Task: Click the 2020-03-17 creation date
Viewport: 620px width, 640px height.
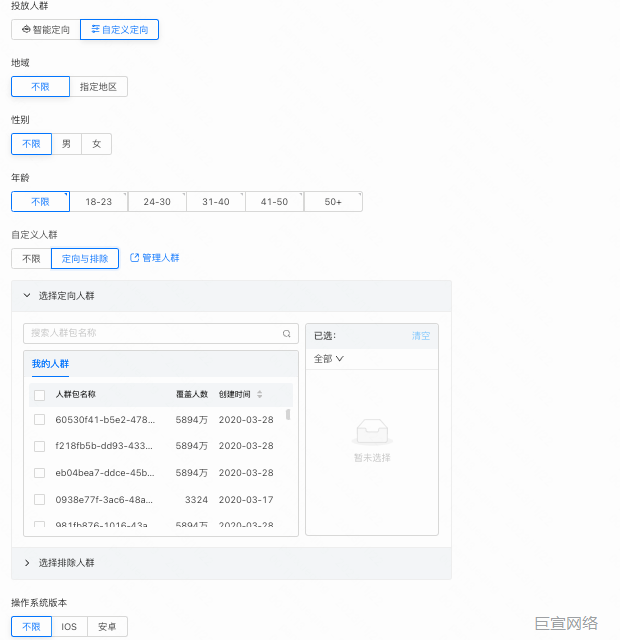Action: click(x=246, y=500)
